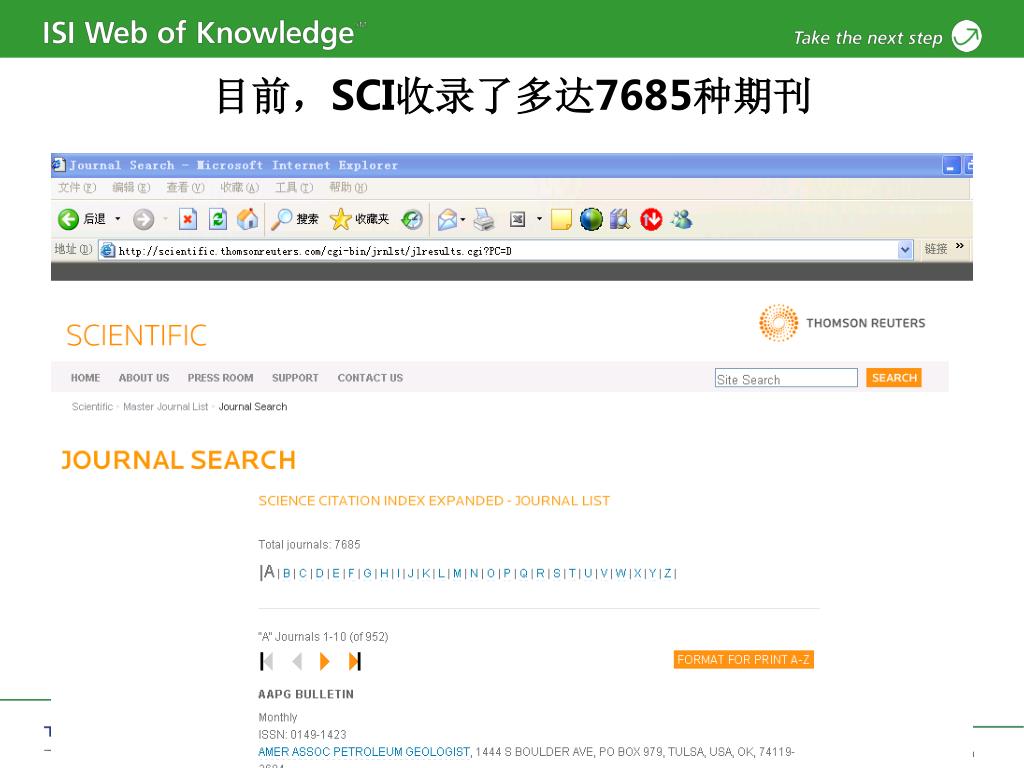Select letter M in alphabet index
The height and width of the screenshot is (768, 1024).
pos(457,573)
